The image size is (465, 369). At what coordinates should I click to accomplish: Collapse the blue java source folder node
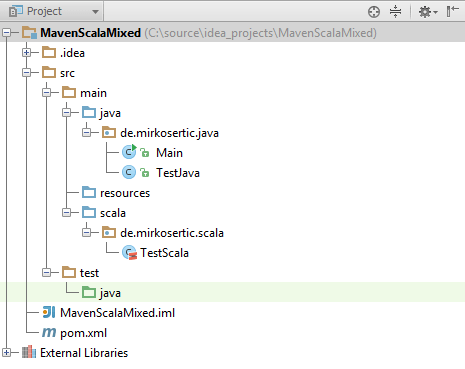(66, 113)
